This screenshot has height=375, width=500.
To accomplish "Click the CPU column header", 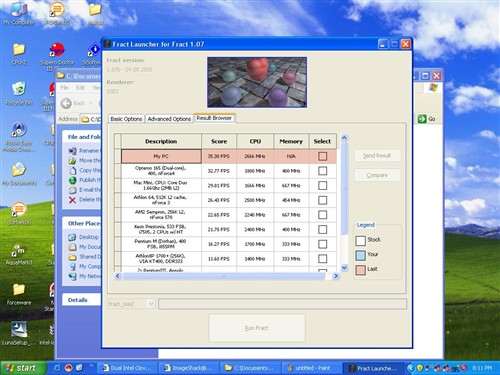I will (255, 141).
